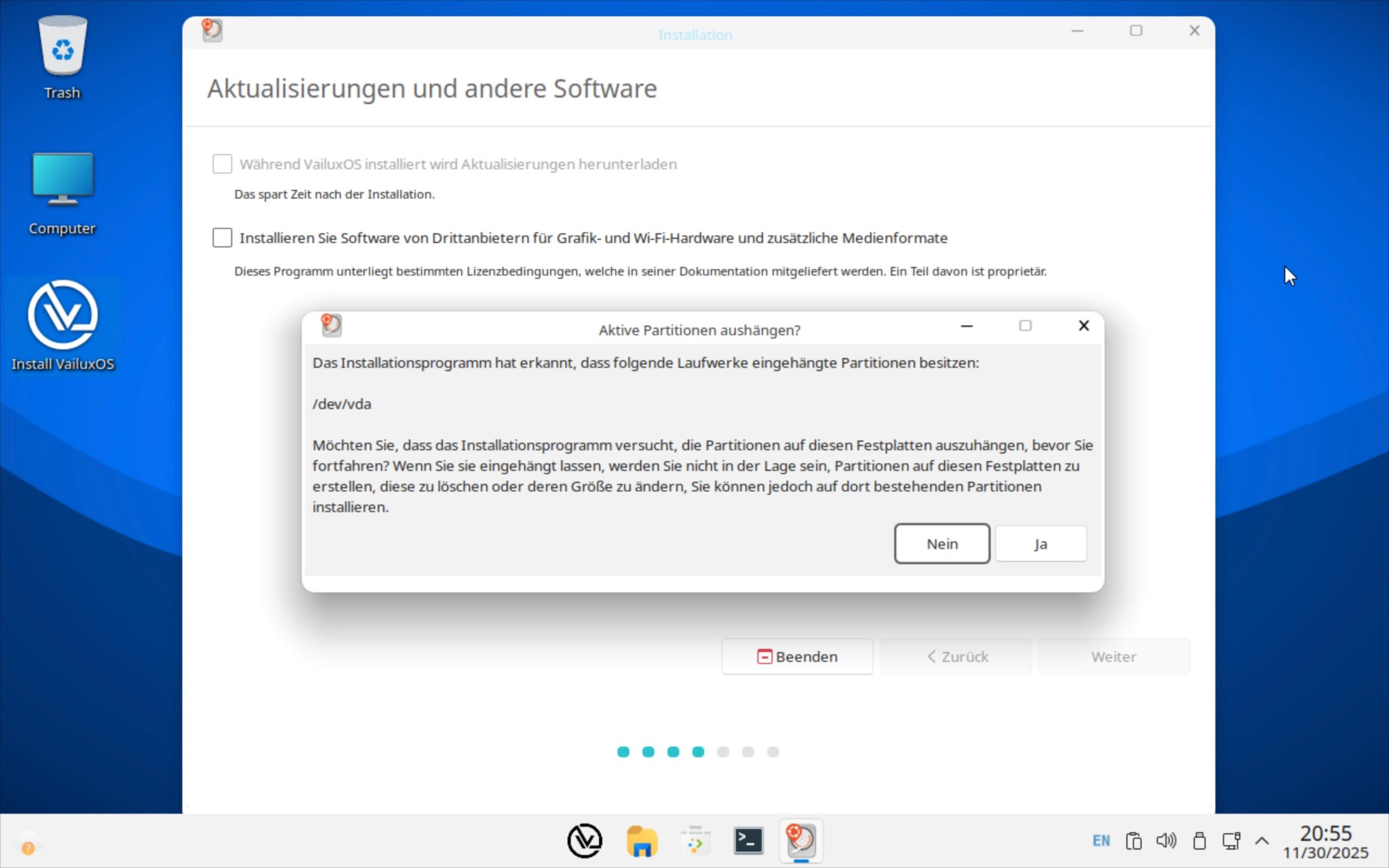
Task: Open the VailuxOS start menu logo
Action: (x=584, y=841)
